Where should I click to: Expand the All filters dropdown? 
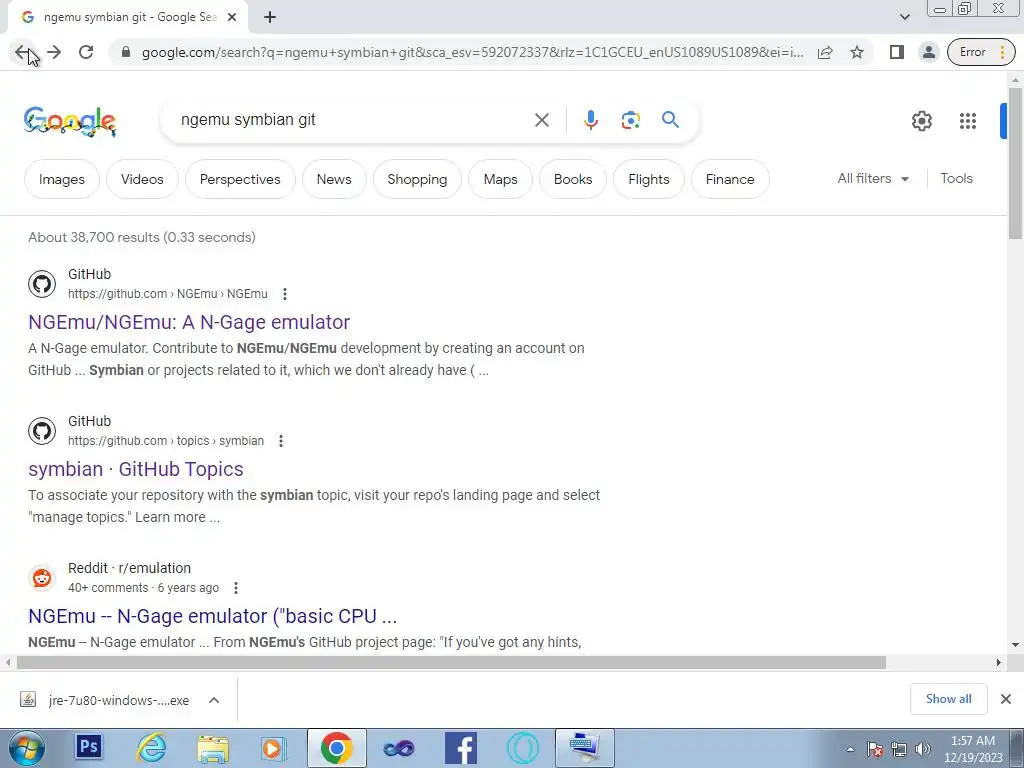[x=873, y=178]
